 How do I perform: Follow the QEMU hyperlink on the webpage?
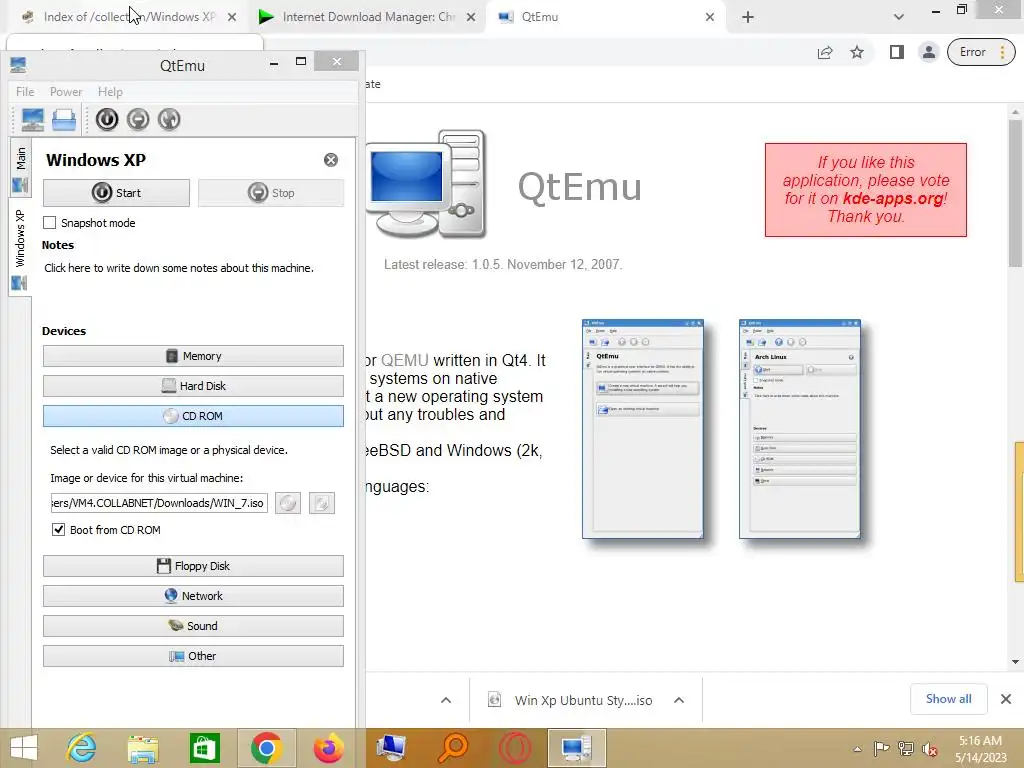405,360
